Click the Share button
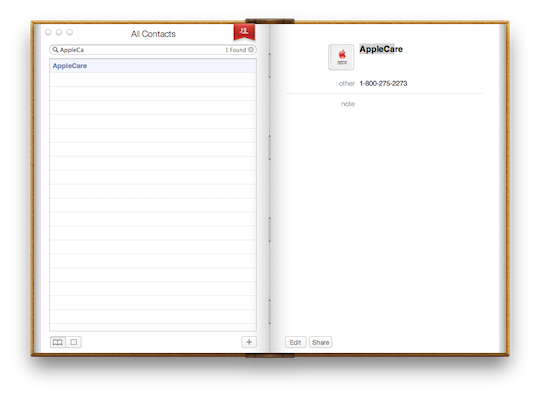 point(321,342)
